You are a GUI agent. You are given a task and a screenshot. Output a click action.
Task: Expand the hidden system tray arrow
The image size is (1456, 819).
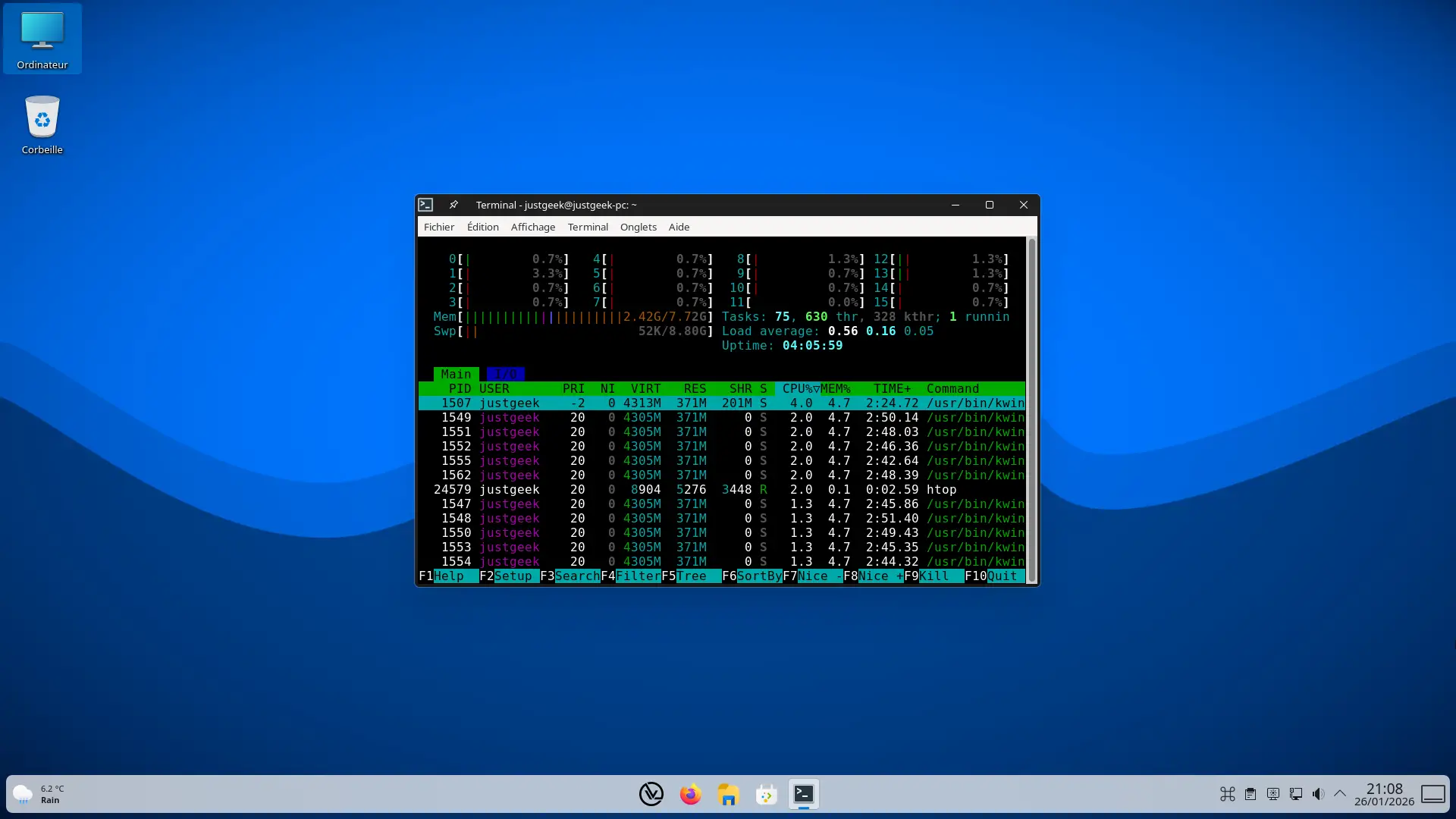point(1340,794)
